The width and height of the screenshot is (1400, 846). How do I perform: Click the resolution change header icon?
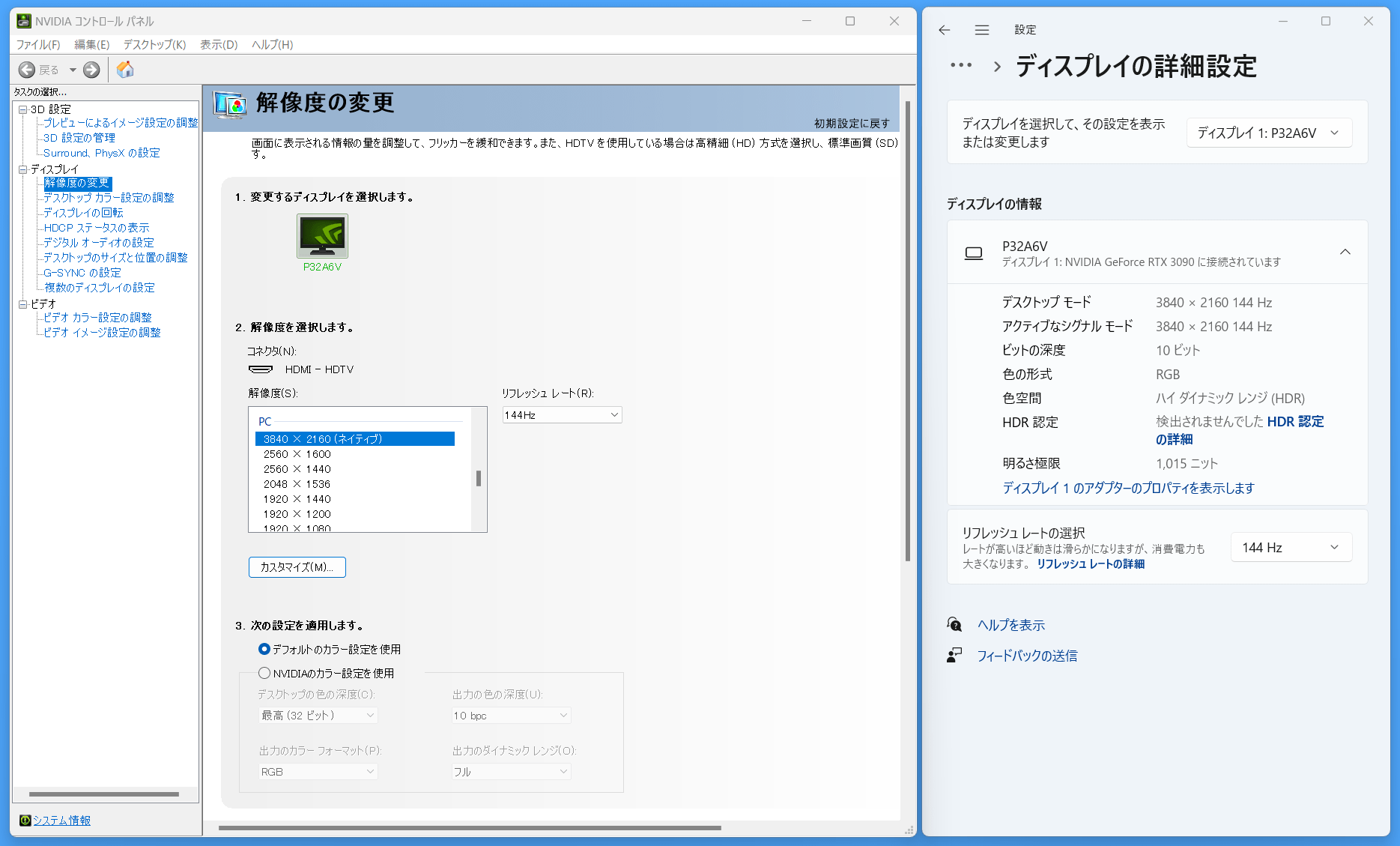[x=230, y=104]
